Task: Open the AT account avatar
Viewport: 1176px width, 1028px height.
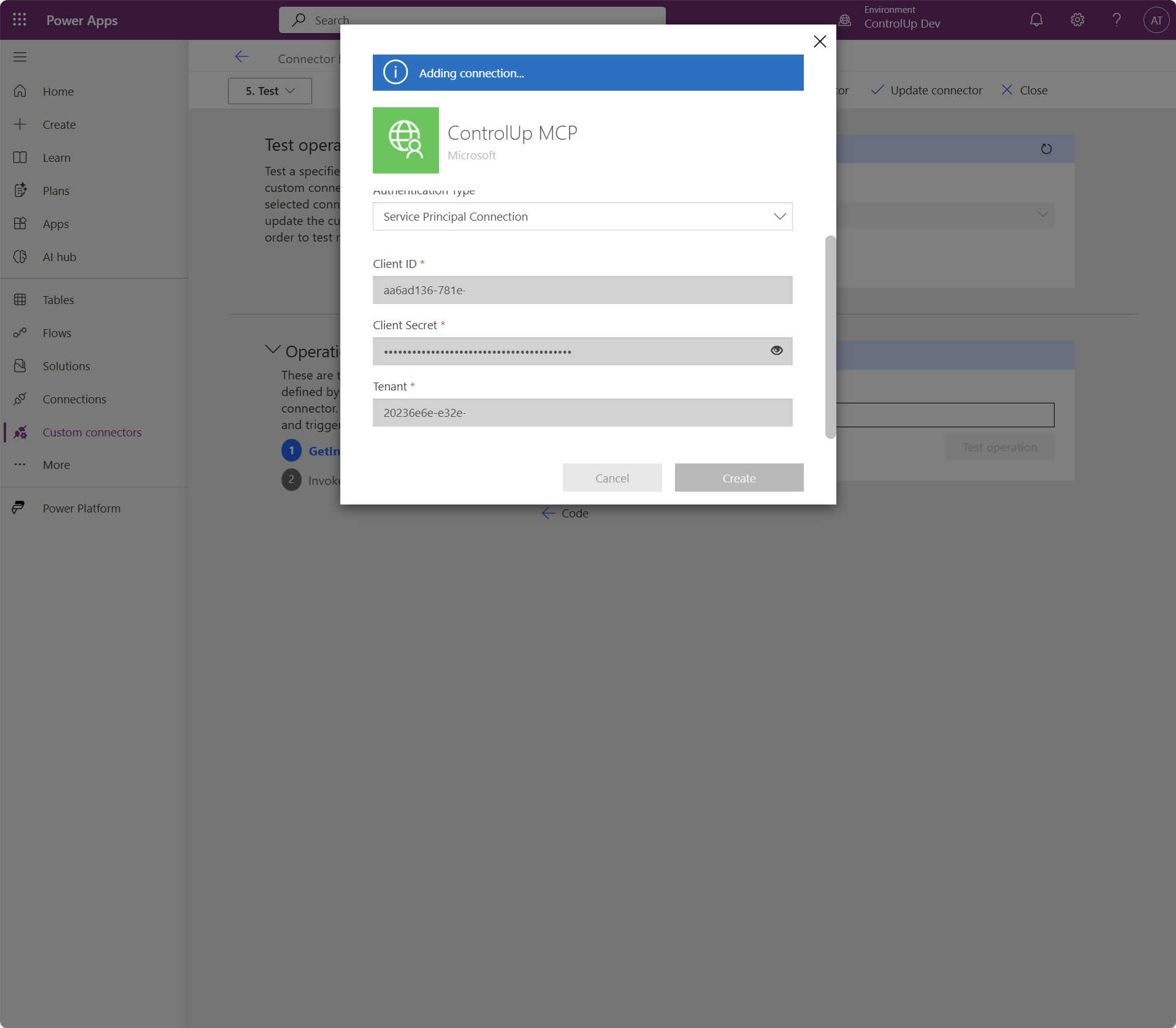Action: 1156,20
